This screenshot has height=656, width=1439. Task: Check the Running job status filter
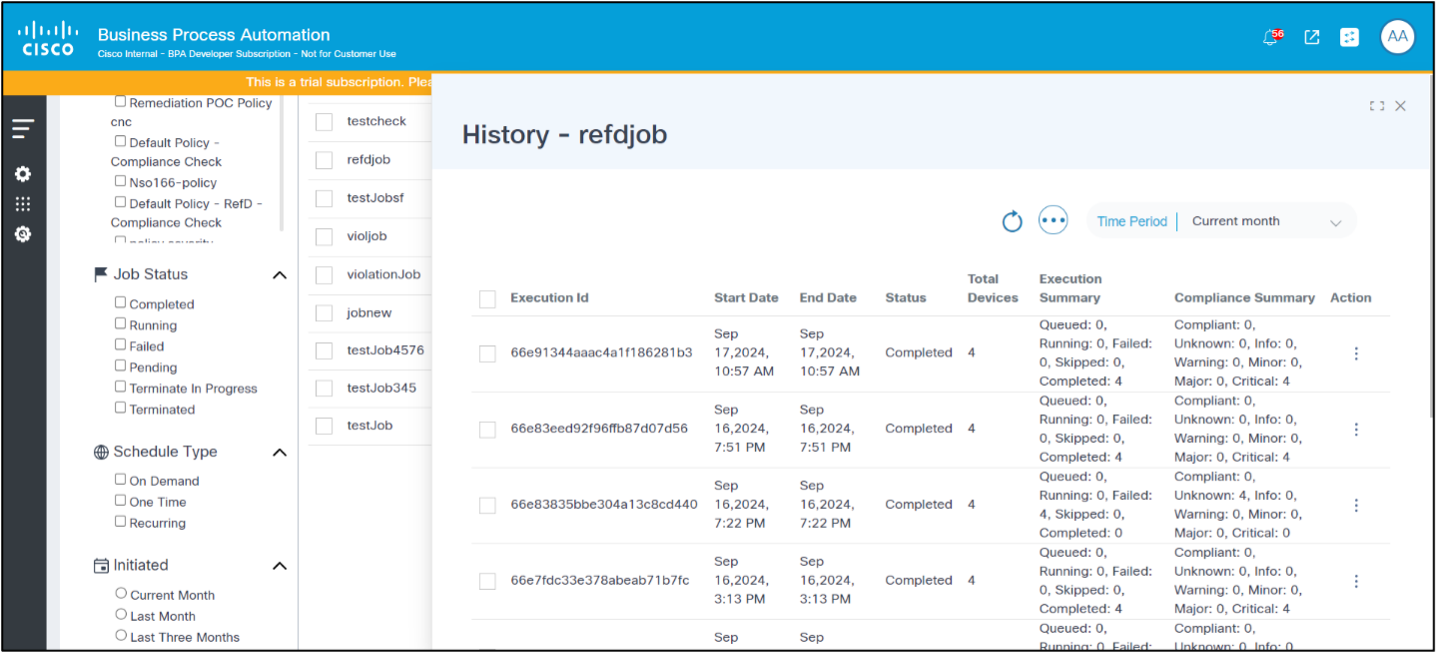pos(121,323)
